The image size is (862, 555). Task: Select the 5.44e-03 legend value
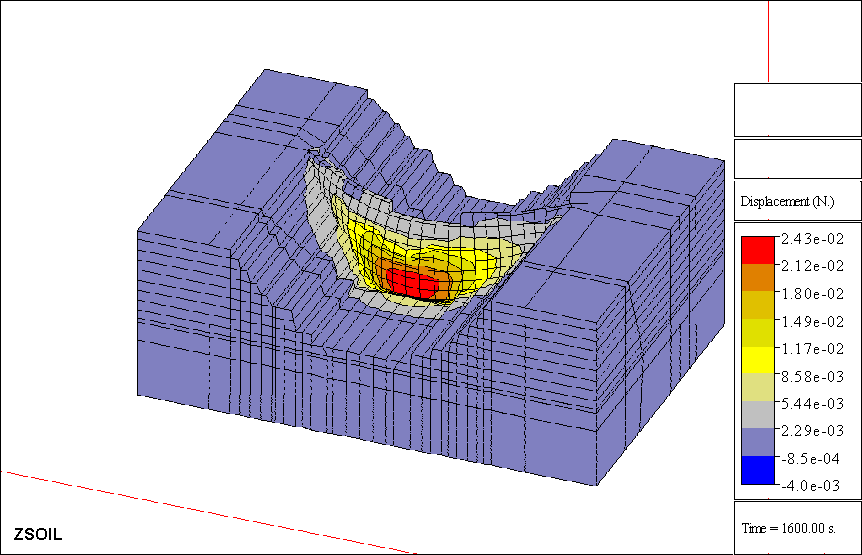click(813, 404)
